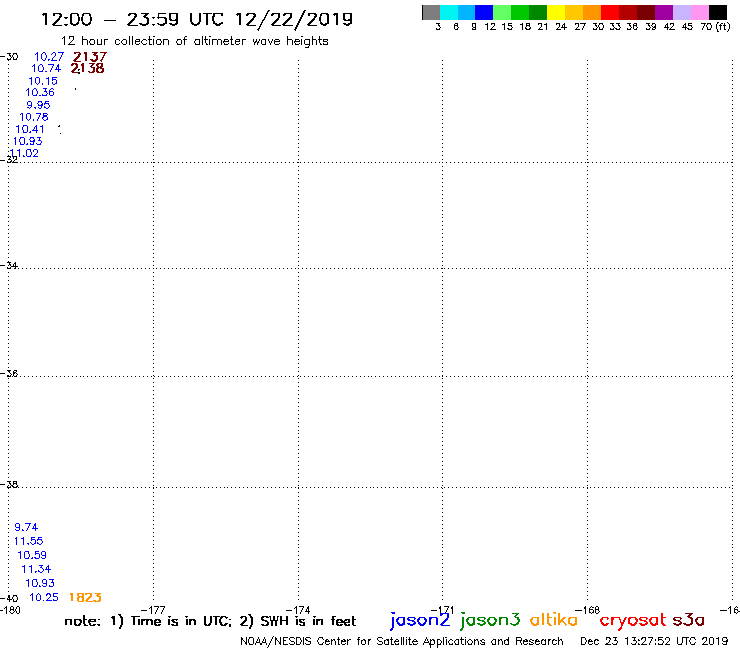Click the '70 (ft)' scale label
Screen dimensions: 740x650
pos(715,27)
